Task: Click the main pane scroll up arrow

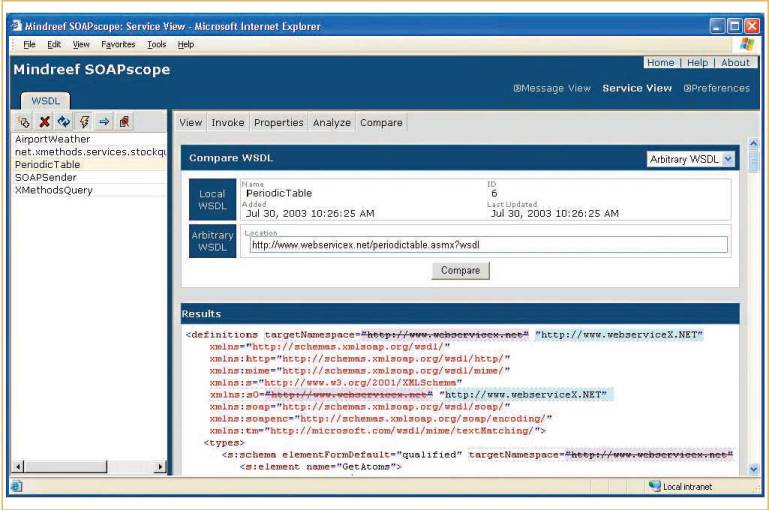Action: pyautogui.click(x=754, y=143)
